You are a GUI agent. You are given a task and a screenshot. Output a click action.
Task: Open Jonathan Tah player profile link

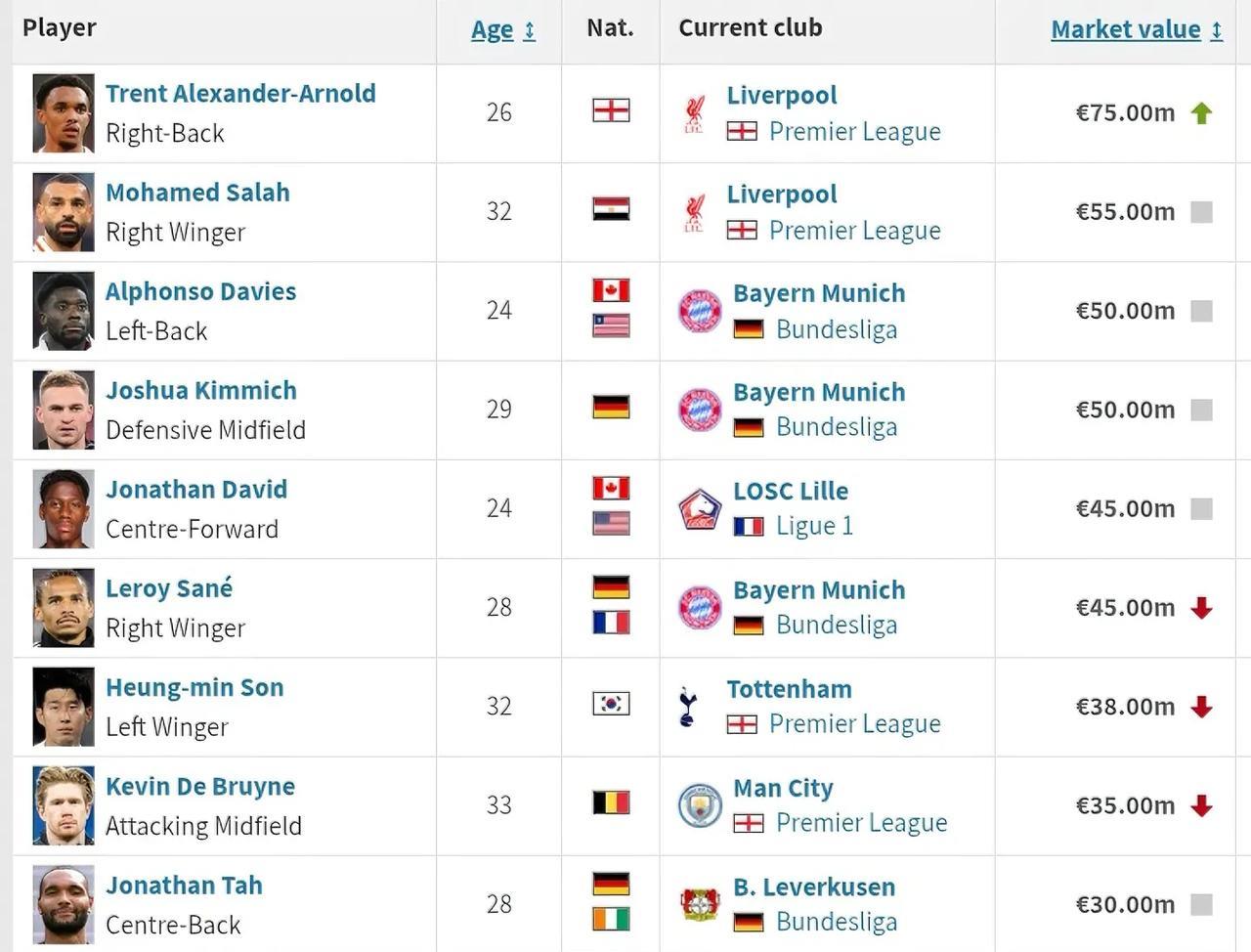[x=184, y=886]
